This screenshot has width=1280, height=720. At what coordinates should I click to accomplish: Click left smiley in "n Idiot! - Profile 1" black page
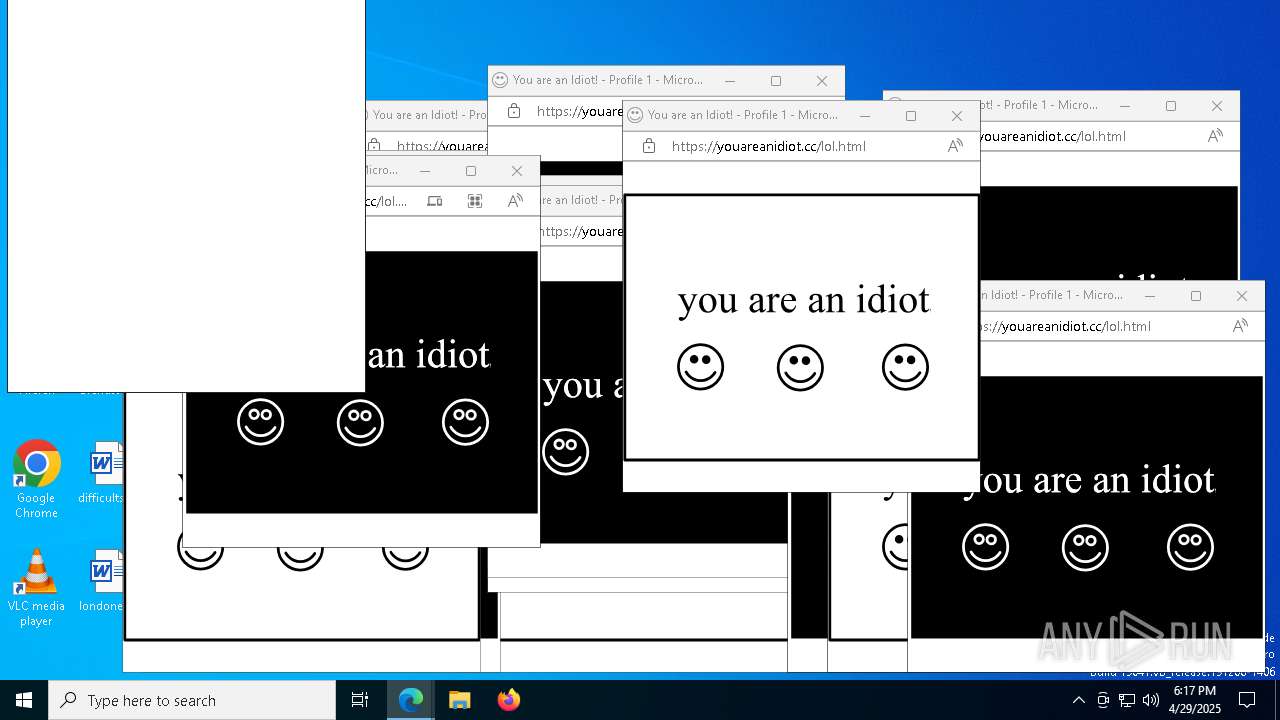click(985, 547)
